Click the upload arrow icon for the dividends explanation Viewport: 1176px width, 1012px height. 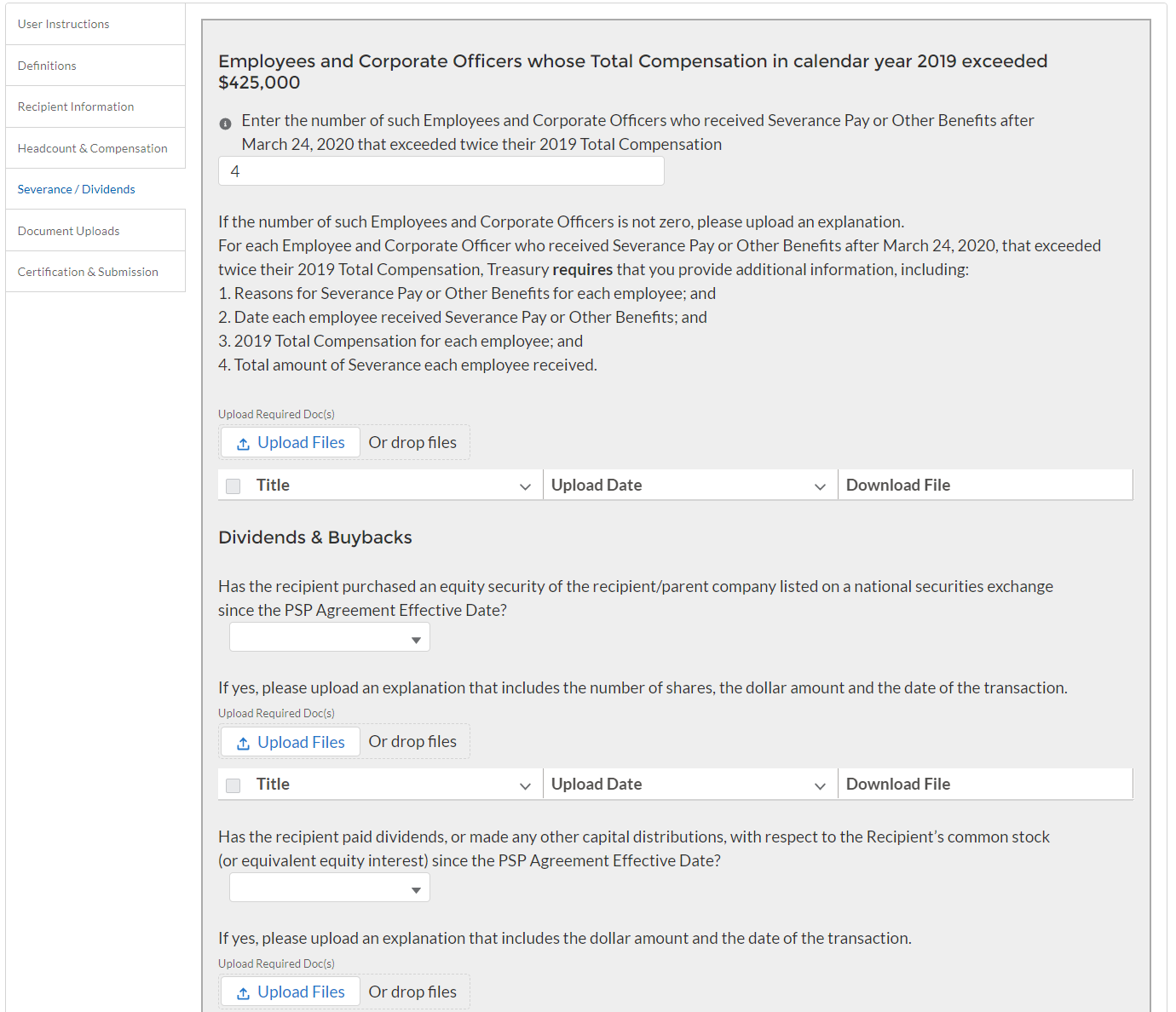click(x=243, y=993)
